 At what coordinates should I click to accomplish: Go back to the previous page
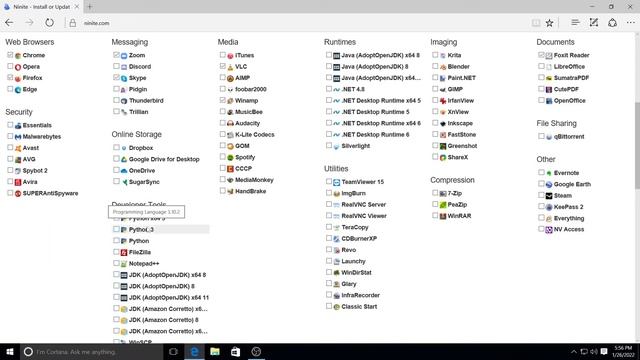[x=9, y=23]
